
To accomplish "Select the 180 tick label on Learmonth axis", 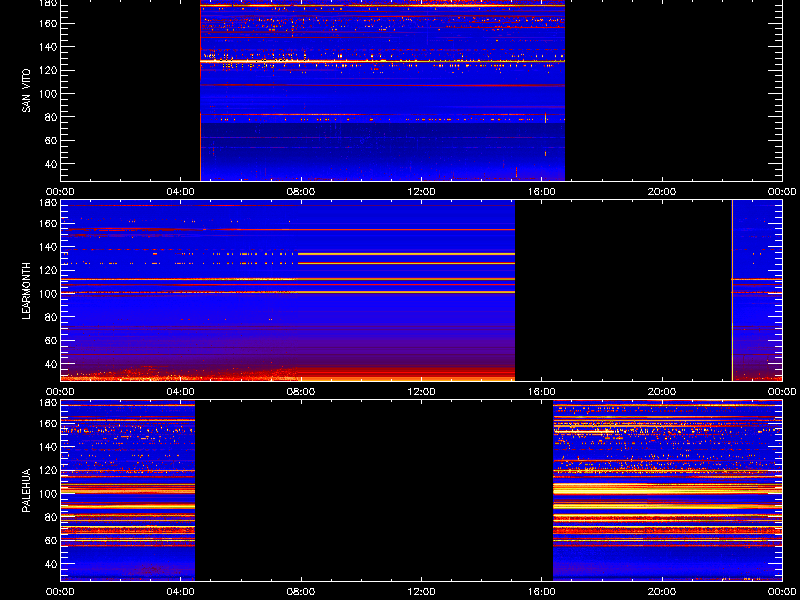I will 48,202.
